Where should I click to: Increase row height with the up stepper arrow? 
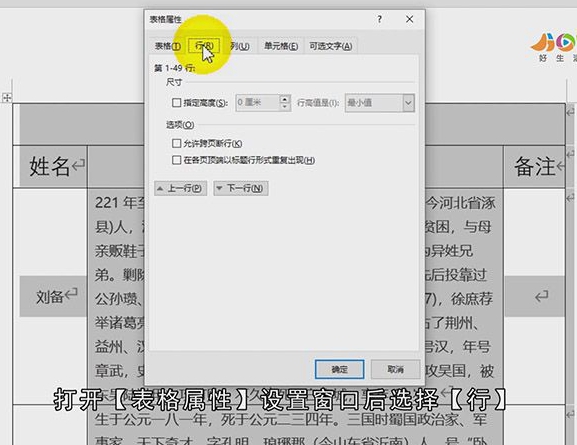point(285,99)
